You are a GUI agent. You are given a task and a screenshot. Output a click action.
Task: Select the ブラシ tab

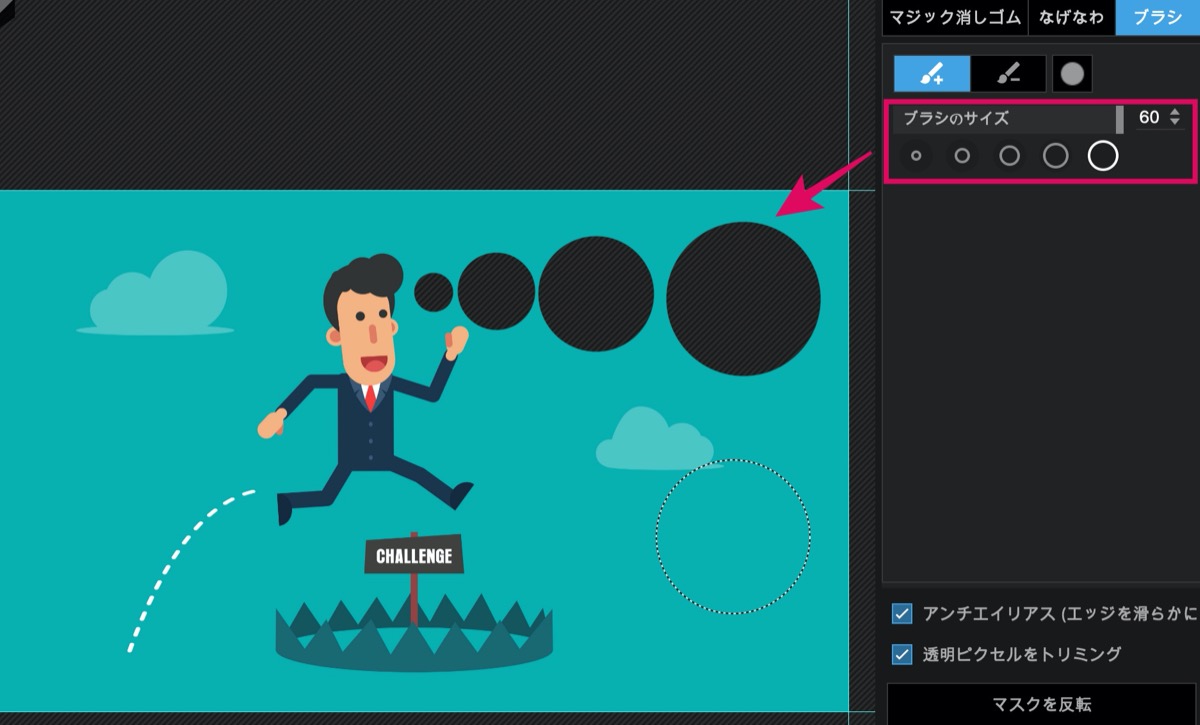pyautogui.click(x=1158, y=18)
